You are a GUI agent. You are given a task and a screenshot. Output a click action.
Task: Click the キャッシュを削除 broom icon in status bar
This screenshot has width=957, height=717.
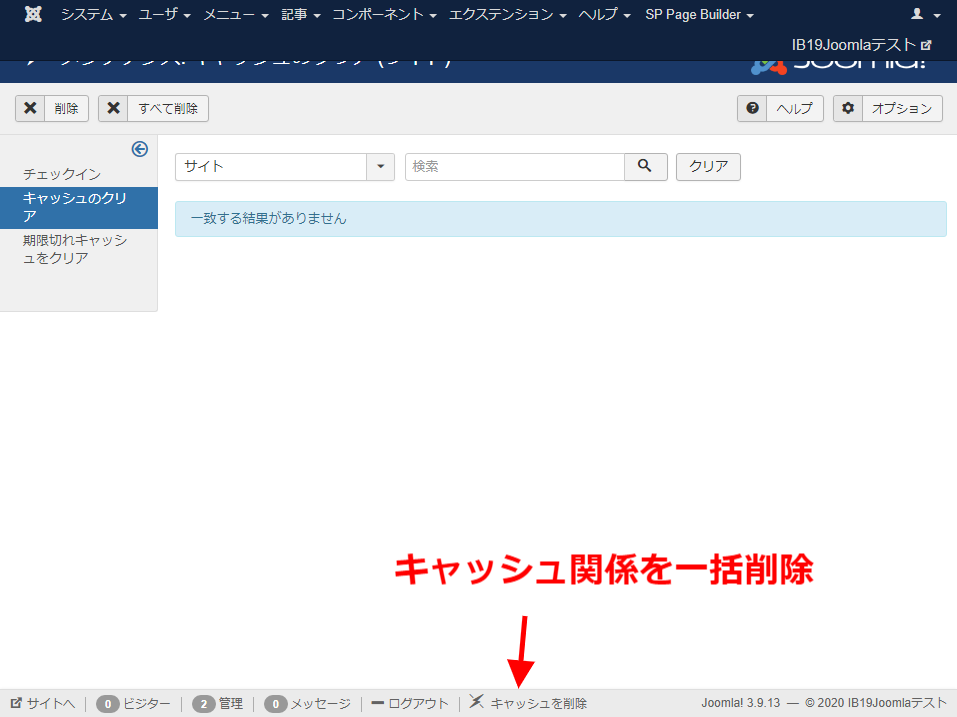[475, 703]
